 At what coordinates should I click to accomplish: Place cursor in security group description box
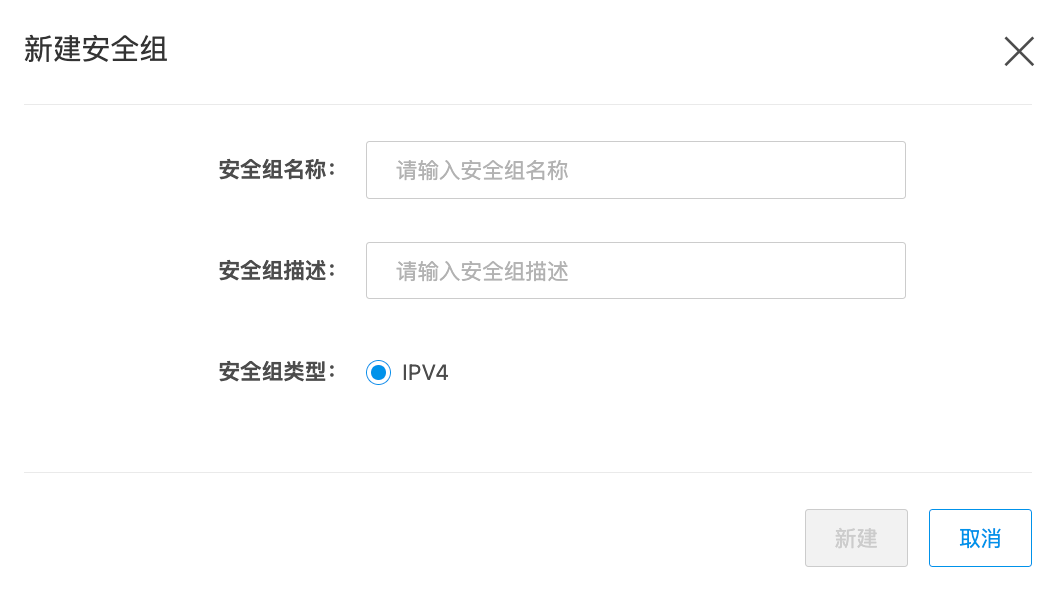coord(635,270)
